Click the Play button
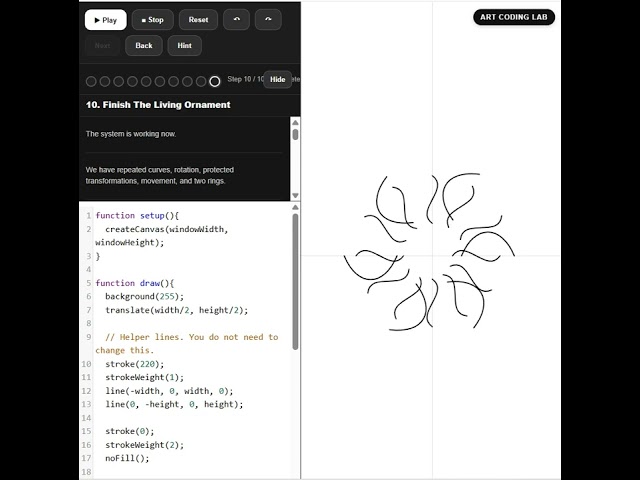 pos(106,20)
